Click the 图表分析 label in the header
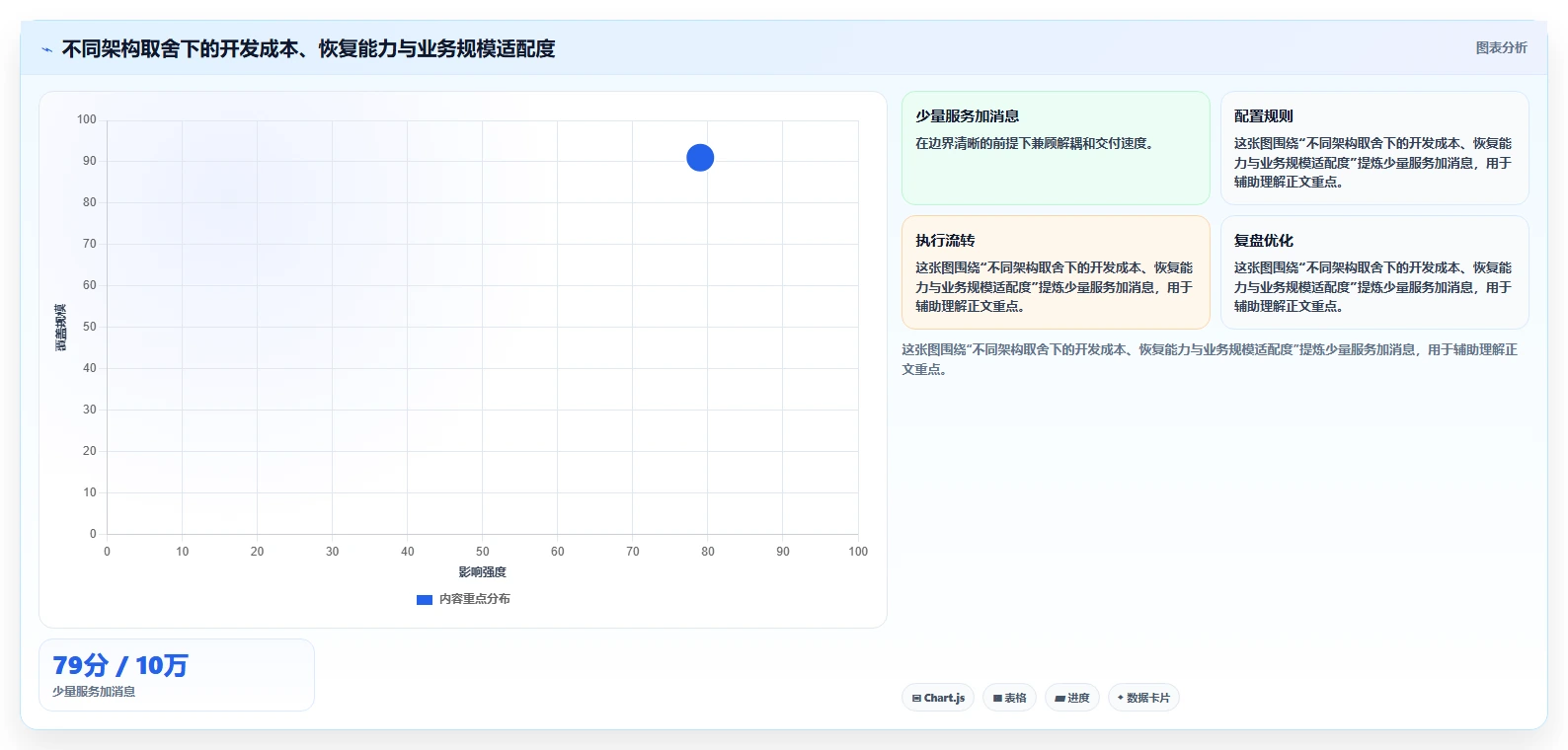The image size is (1568, 750). (1501, 47)
